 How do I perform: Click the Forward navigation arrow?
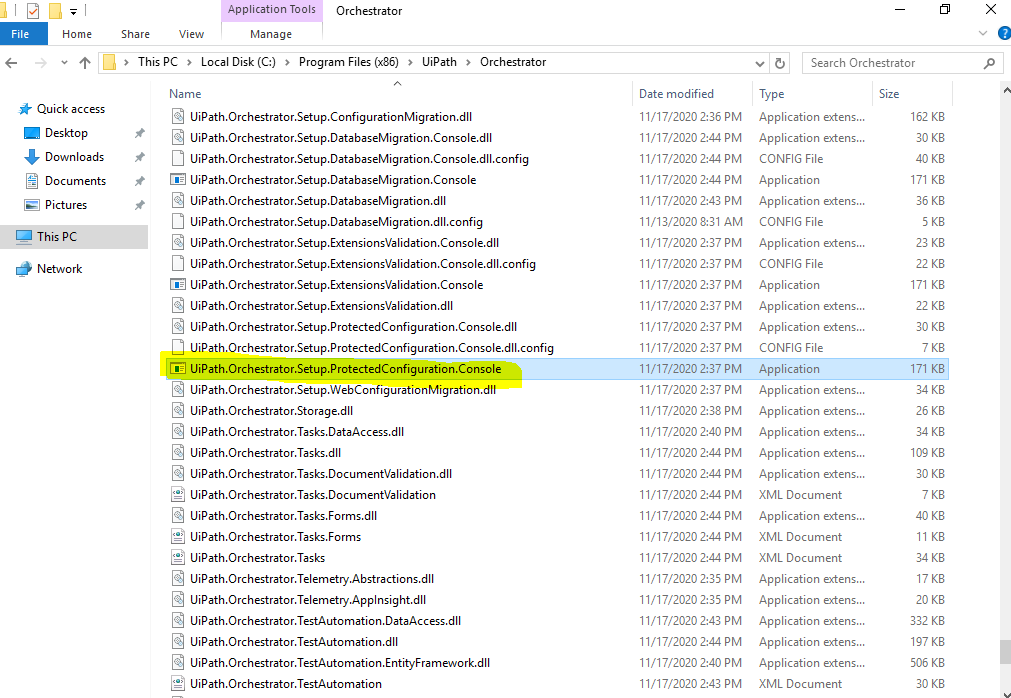40,63
